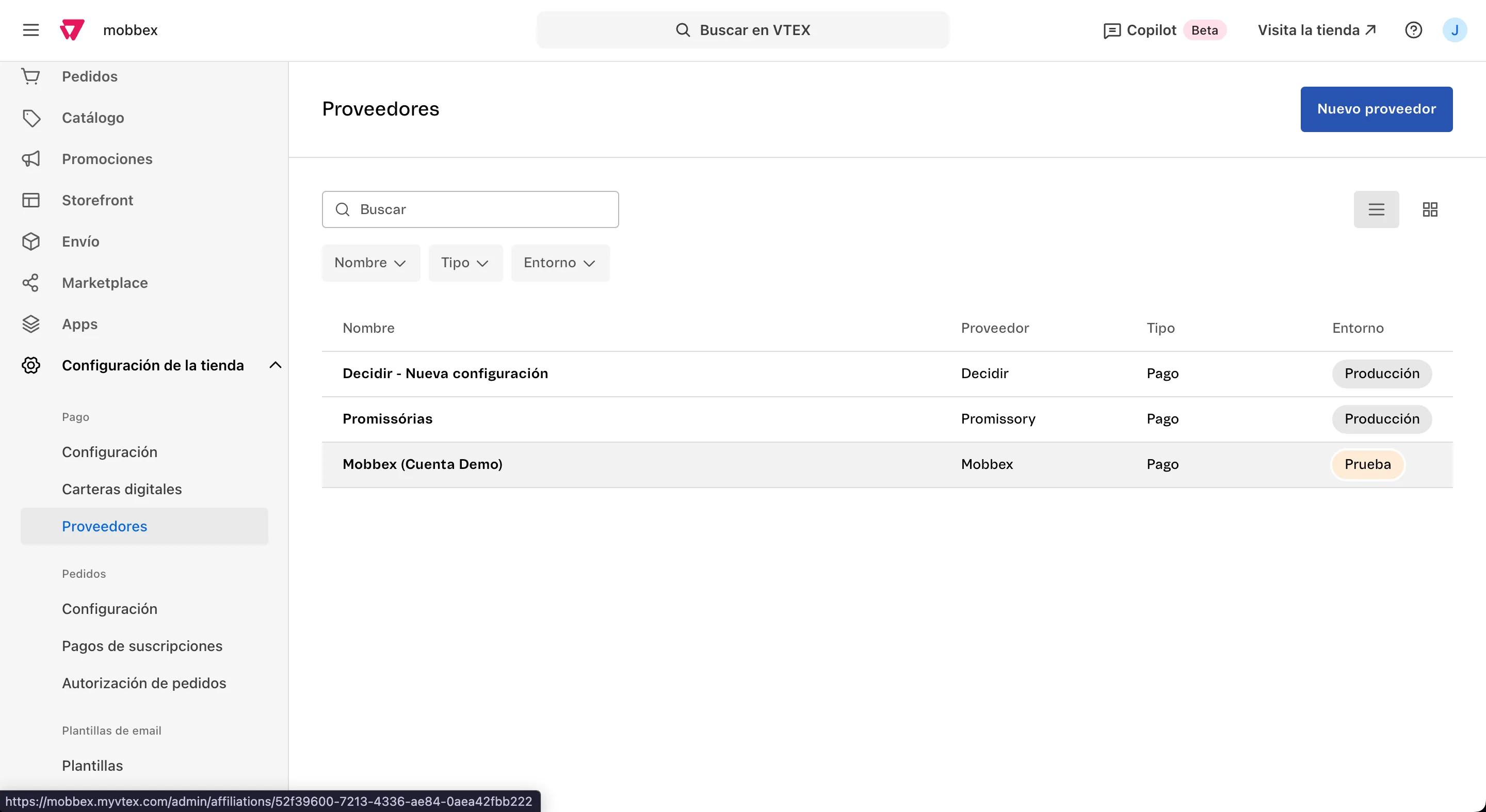Click the store settings gear icon
The width and height of the screenshot is (1486, 812).
30,365
